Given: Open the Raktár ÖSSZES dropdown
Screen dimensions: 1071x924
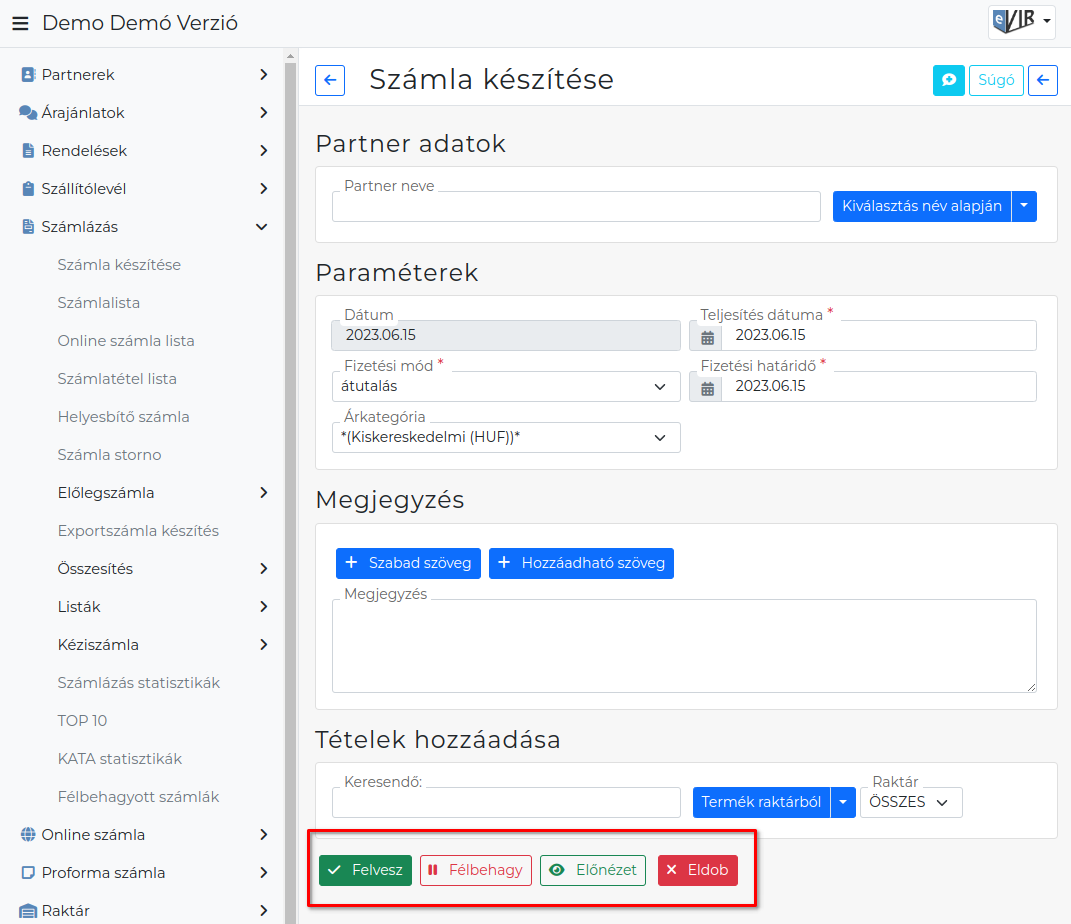Looking at the screenshot, I should point(910,802).
